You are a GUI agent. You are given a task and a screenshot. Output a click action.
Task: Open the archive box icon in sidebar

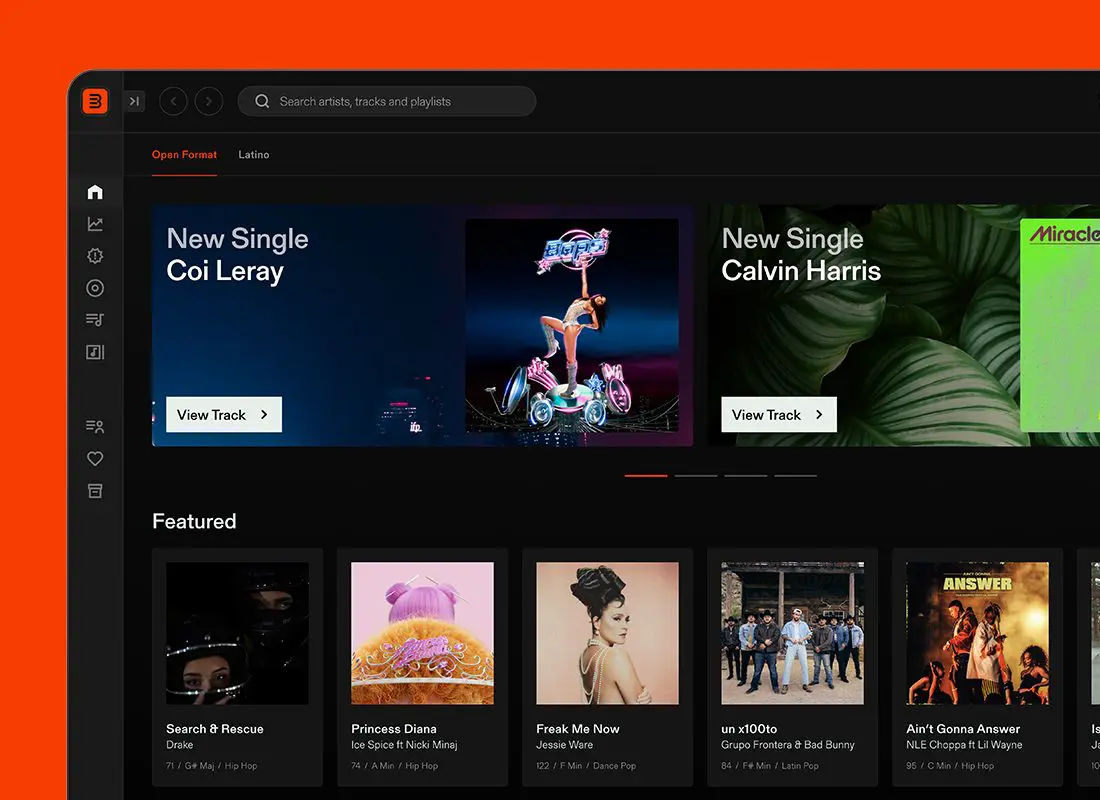click(x=95, y=491)
